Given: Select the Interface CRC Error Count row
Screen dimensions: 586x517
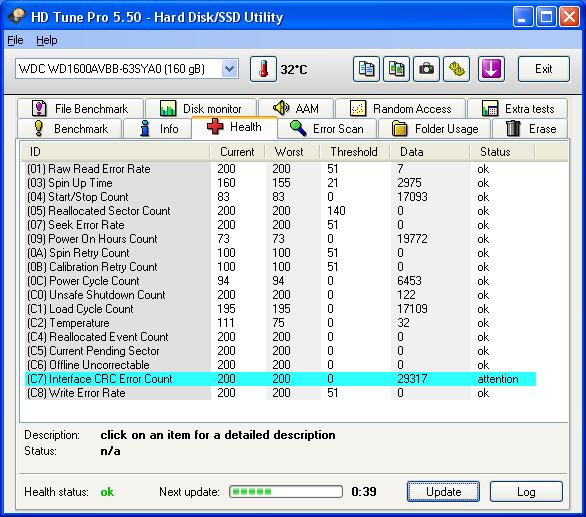Looking at the screenshot, I should coord(281,379).
